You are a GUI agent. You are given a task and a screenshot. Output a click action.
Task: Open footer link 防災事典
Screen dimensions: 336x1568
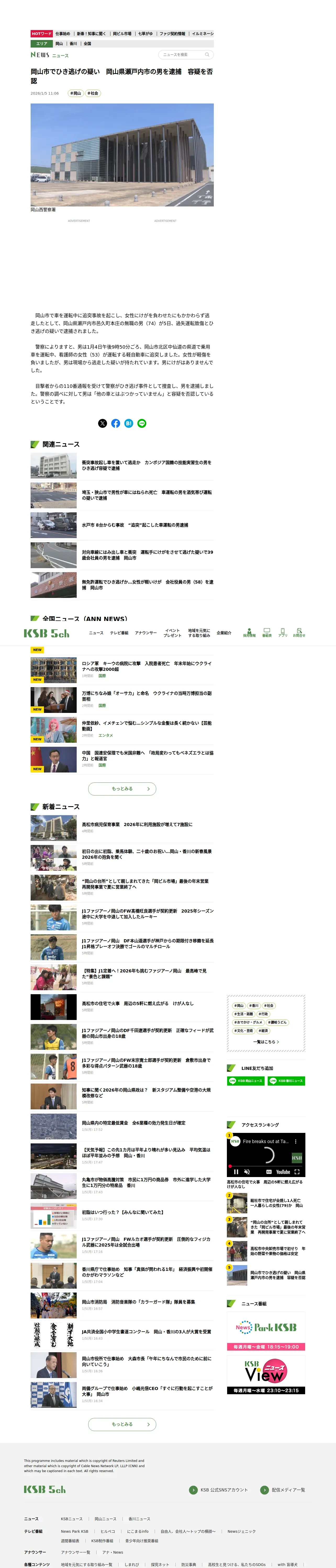188,1565
